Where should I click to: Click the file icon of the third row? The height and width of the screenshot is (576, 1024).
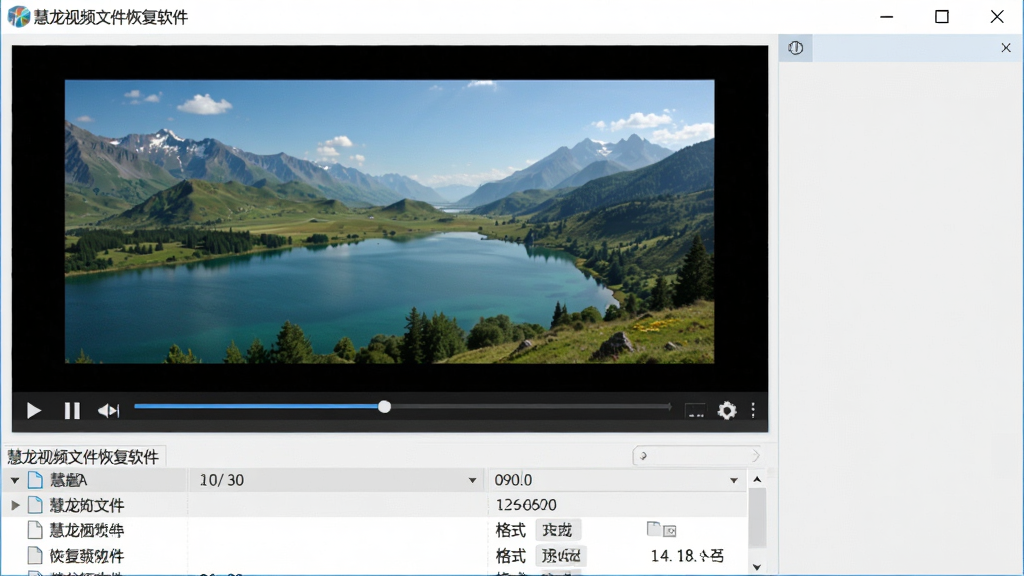[35, 530]
